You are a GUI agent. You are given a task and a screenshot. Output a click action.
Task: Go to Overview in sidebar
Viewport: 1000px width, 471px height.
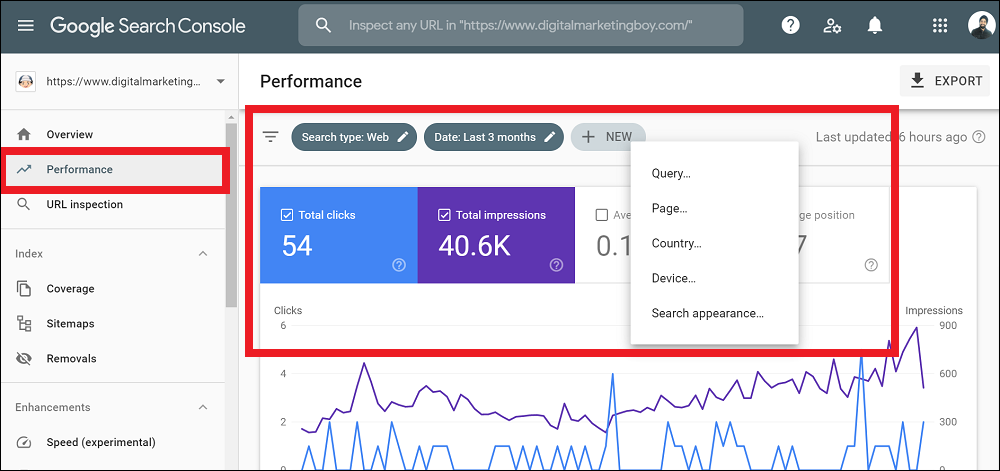click(70, 134)
